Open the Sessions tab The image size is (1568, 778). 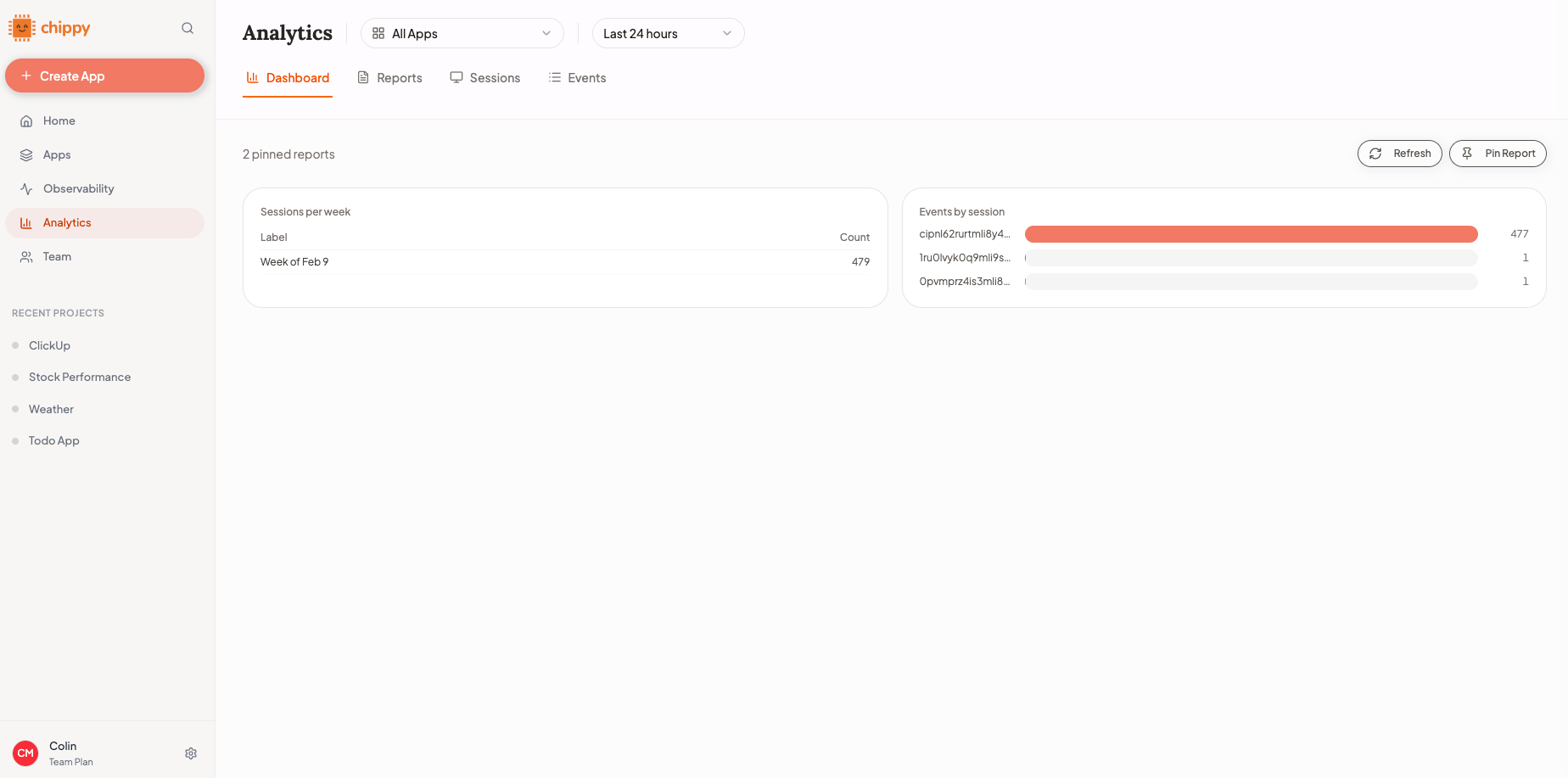coord(485,78)
